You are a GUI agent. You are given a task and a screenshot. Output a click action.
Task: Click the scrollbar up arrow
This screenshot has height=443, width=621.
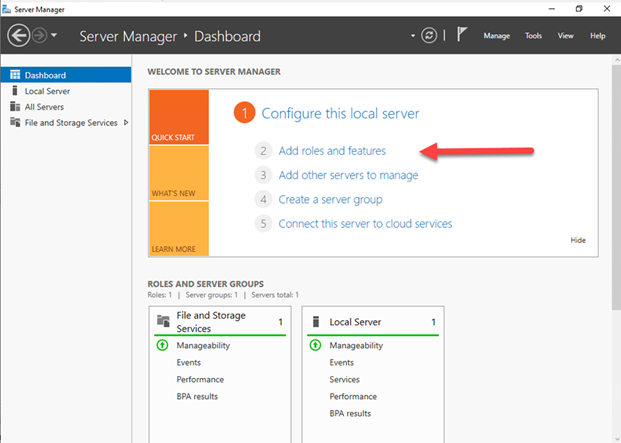coord(617,60)
